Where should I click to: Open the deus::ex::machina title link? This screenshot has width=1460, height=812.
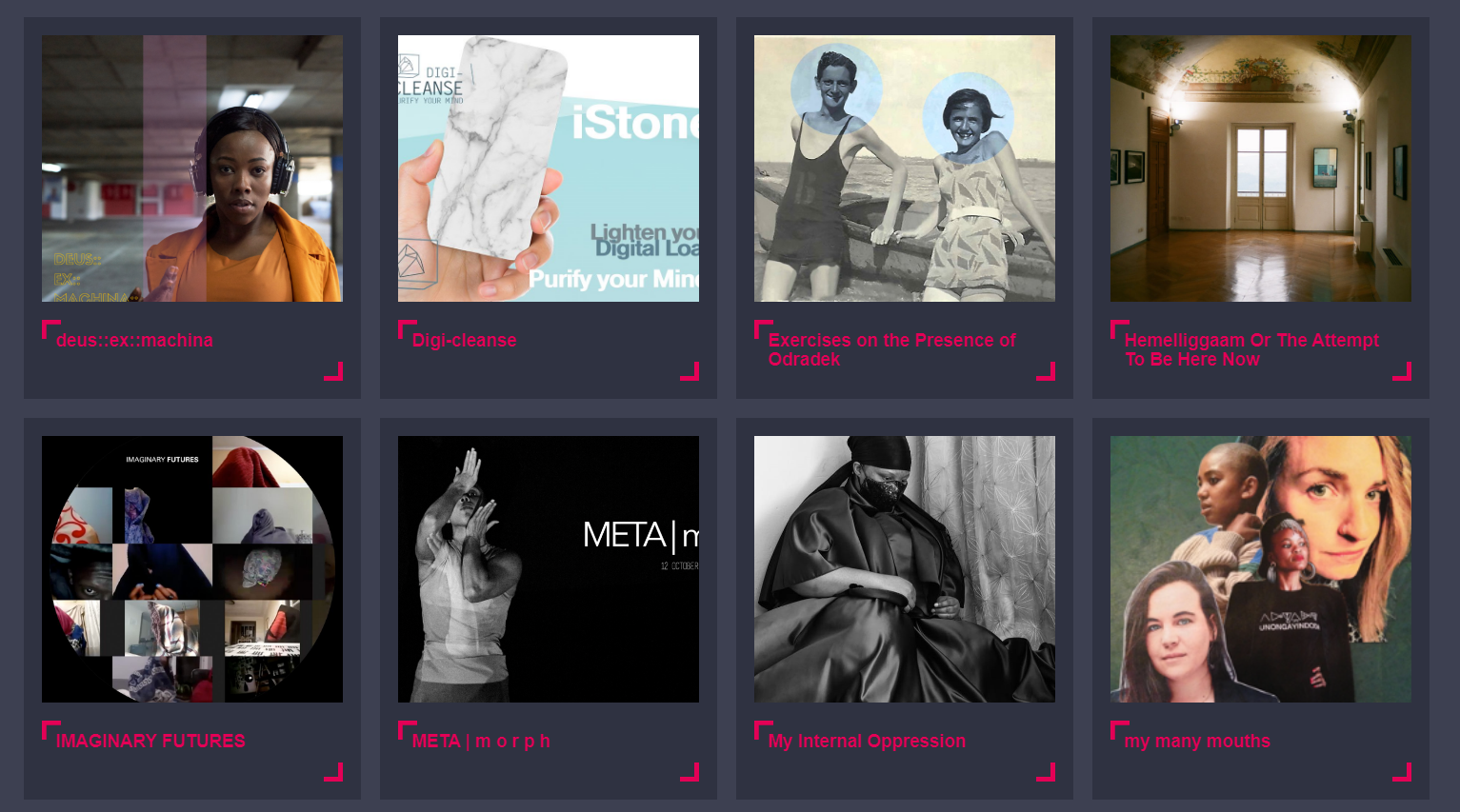pyautogui.click(x=134, y=340)
